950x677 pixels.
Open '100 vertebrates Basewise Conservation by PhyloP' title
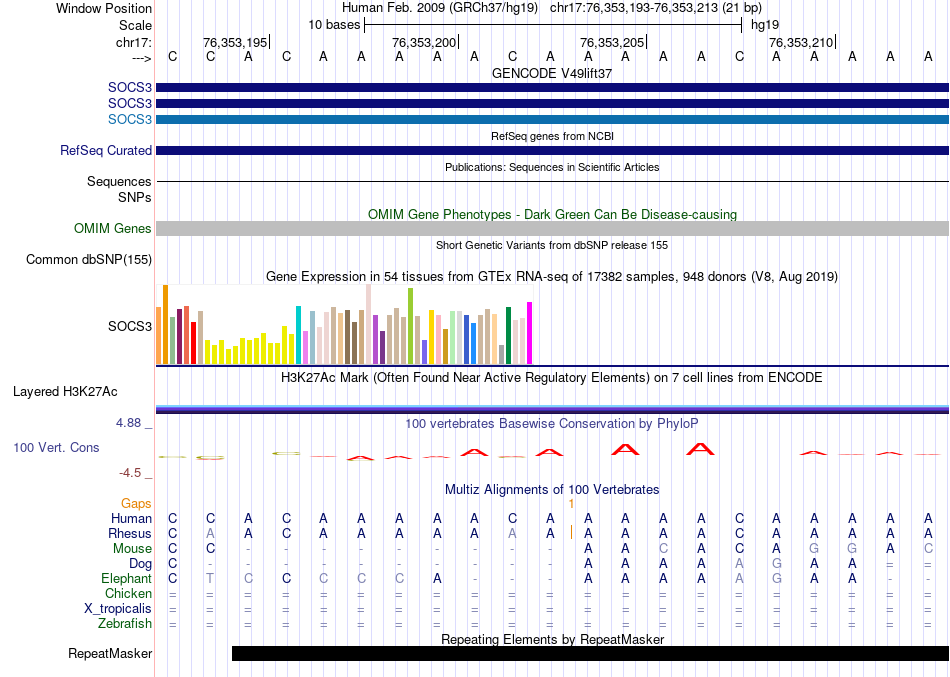pos(552,424)
